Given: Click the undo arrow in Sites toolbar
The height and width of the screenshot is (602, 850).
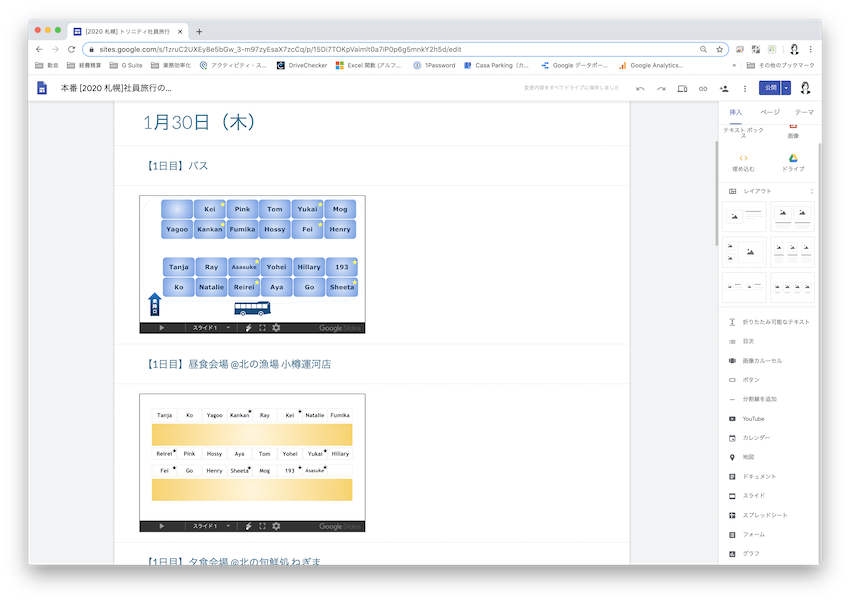Looking at the screenshot, I should tap(640, 88).
